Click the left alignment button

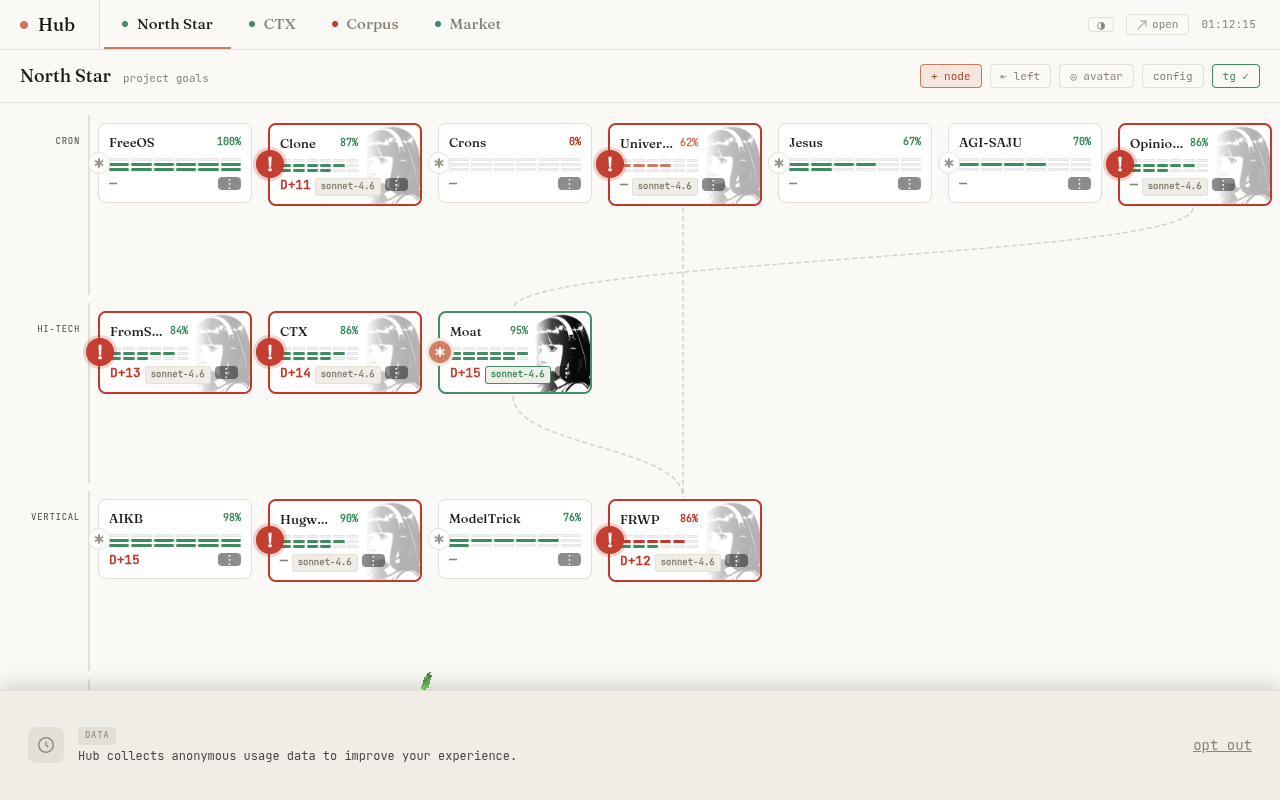coord(1020,76)
